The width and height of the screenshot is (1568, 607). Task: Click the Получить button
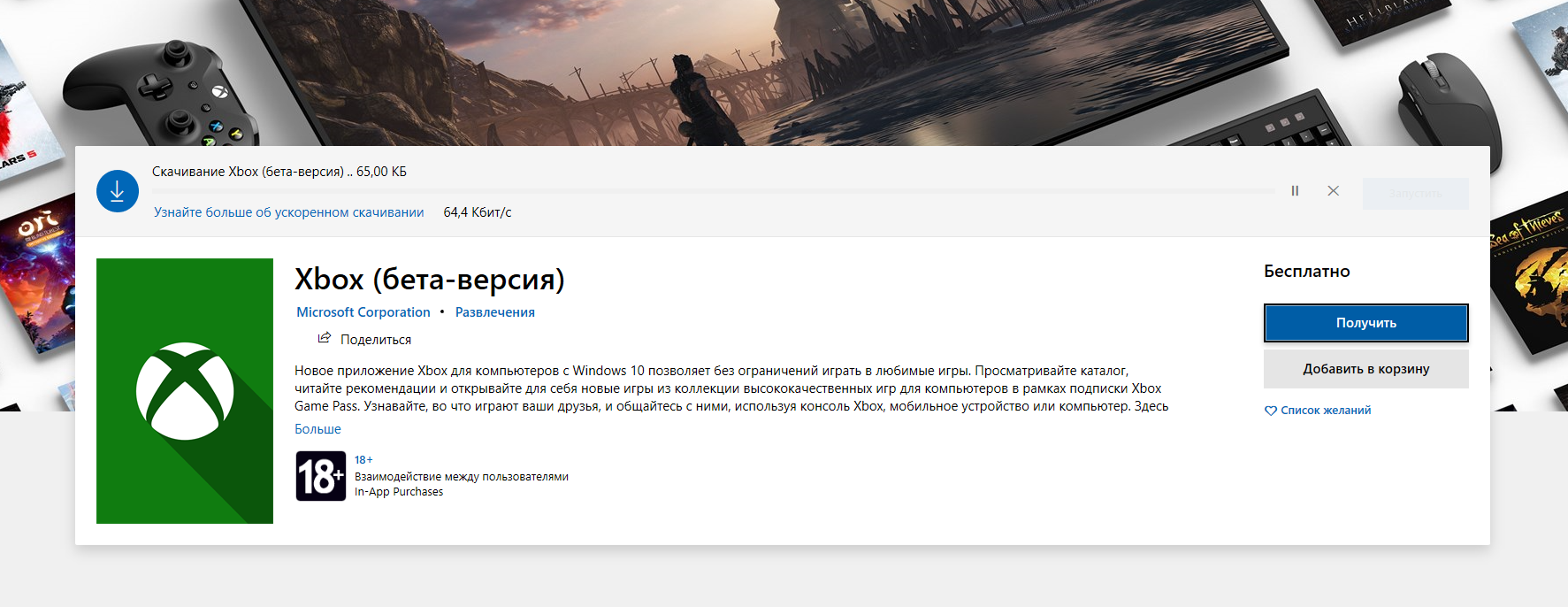(1366, 323)
